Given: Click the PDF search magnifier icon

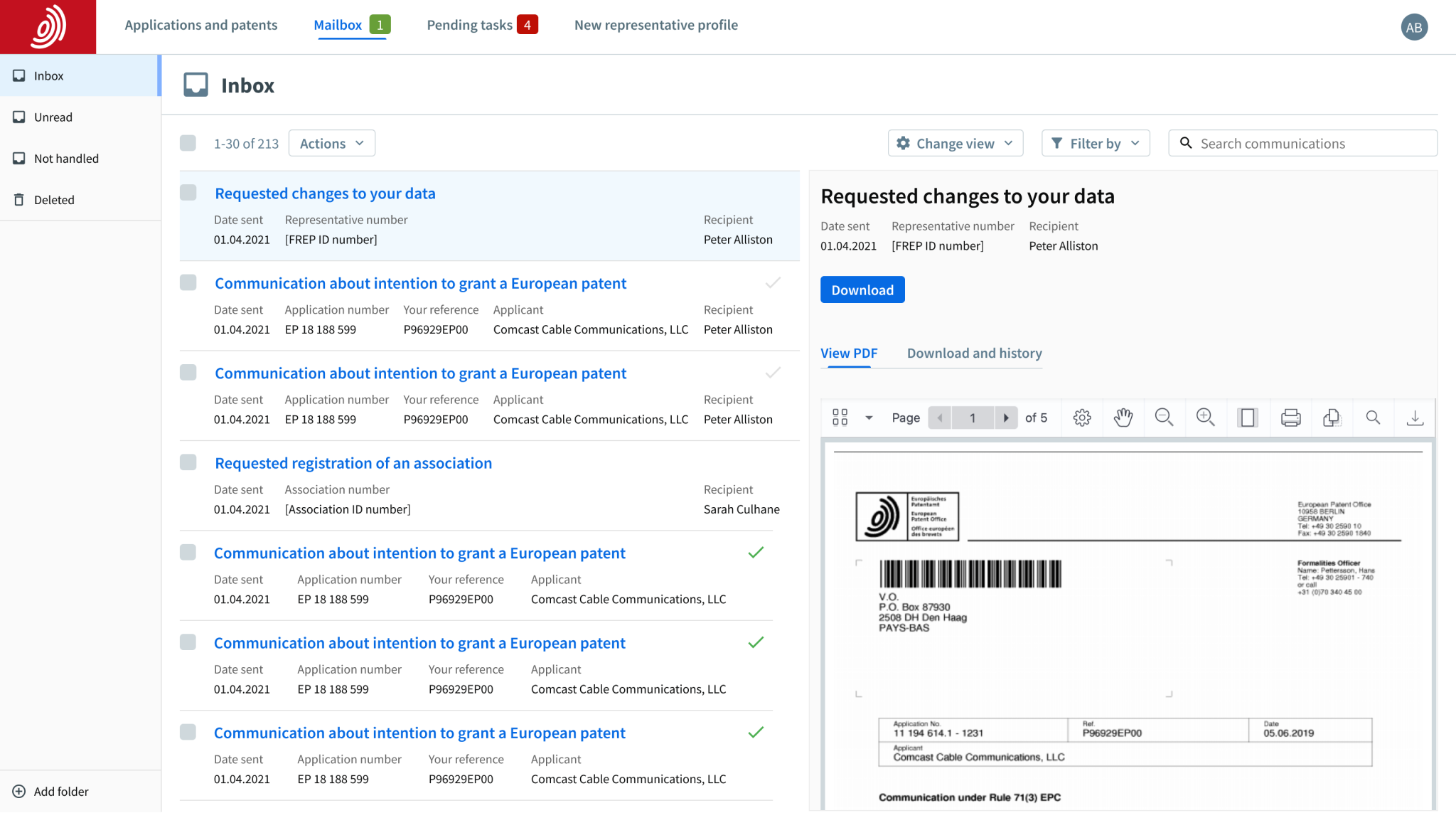Looking at the screenshot, I should point(1373,418).
